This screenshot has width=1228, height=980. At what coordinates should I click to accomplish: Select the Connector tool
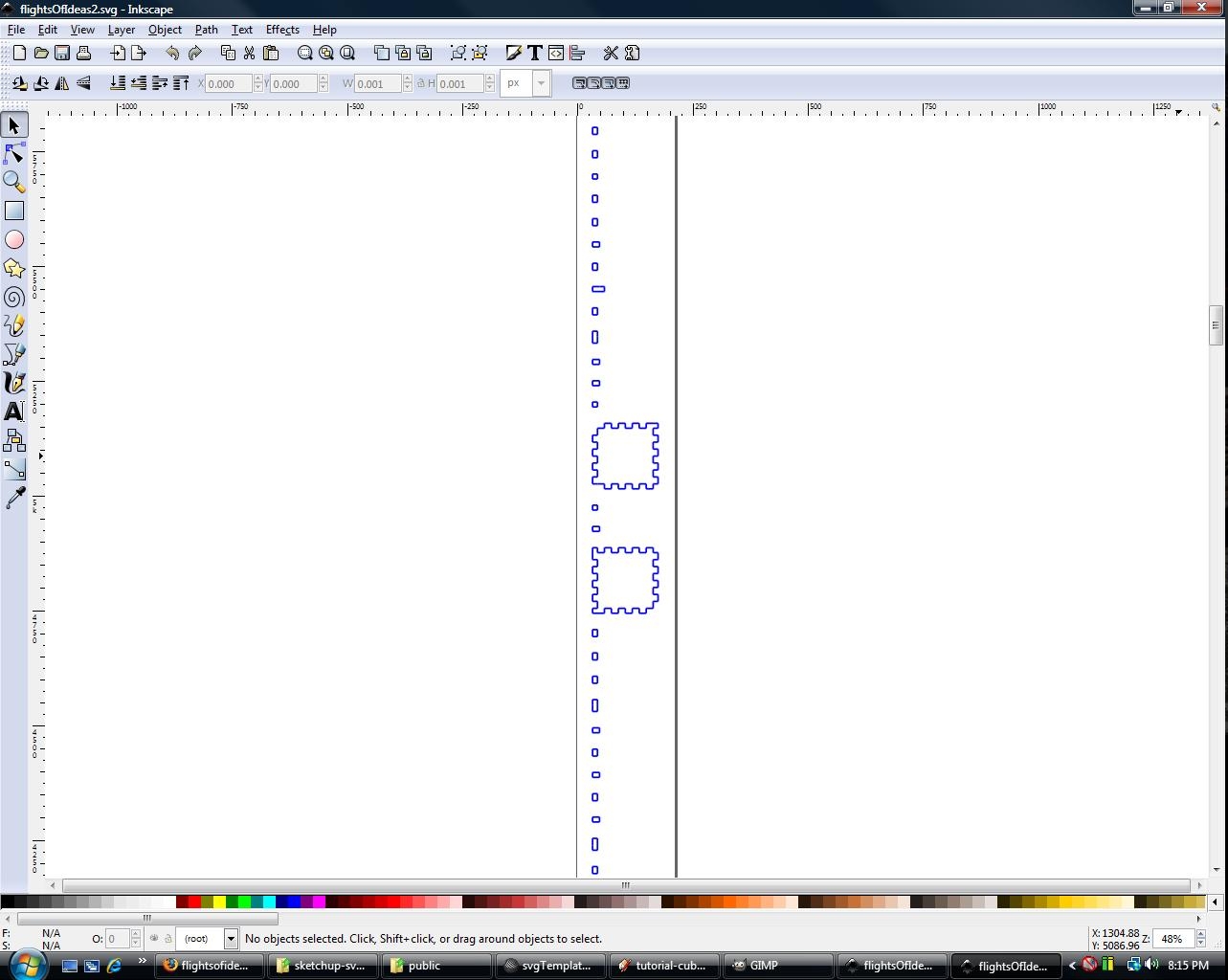(x=14, y=440)
